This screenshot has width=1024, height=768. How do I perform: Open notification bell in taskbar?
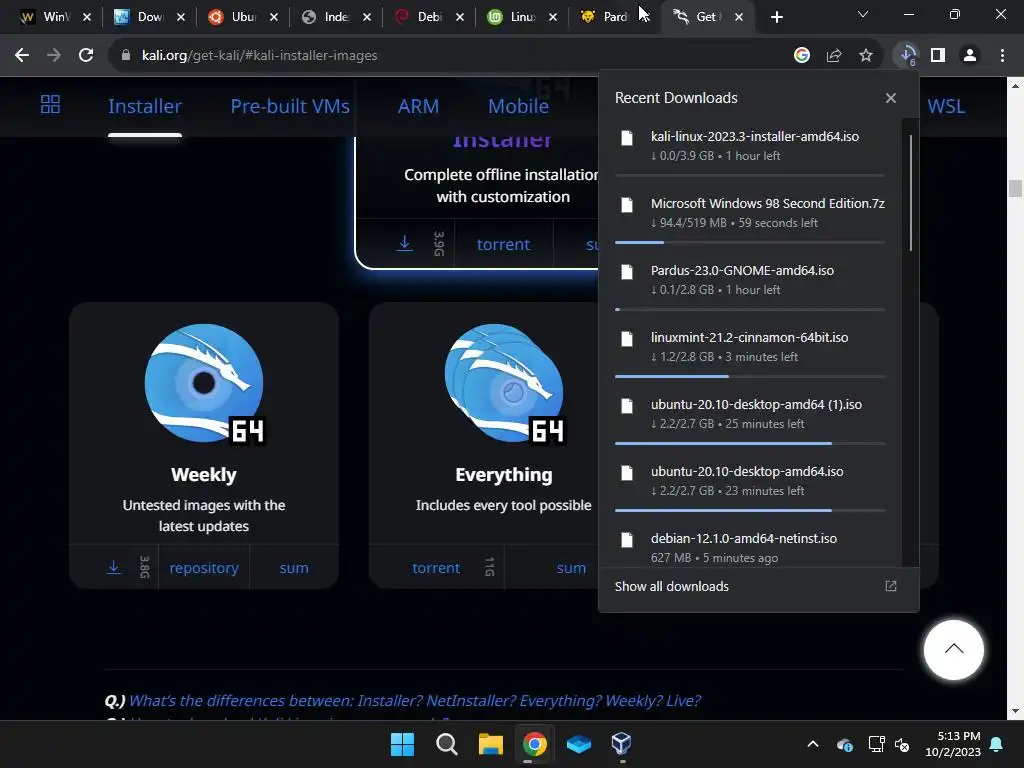click(997, 744)
